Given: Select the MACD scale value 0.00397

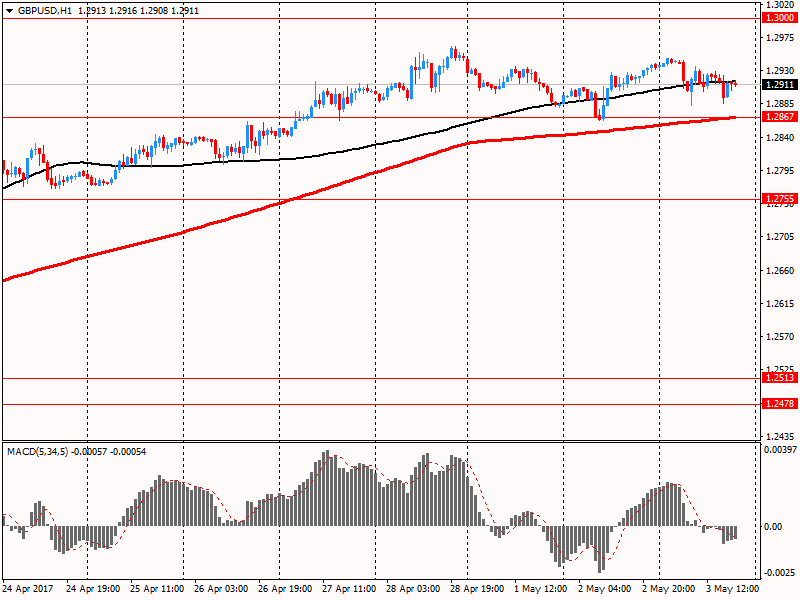Looking at the screenshot, I should pos(780,449).
